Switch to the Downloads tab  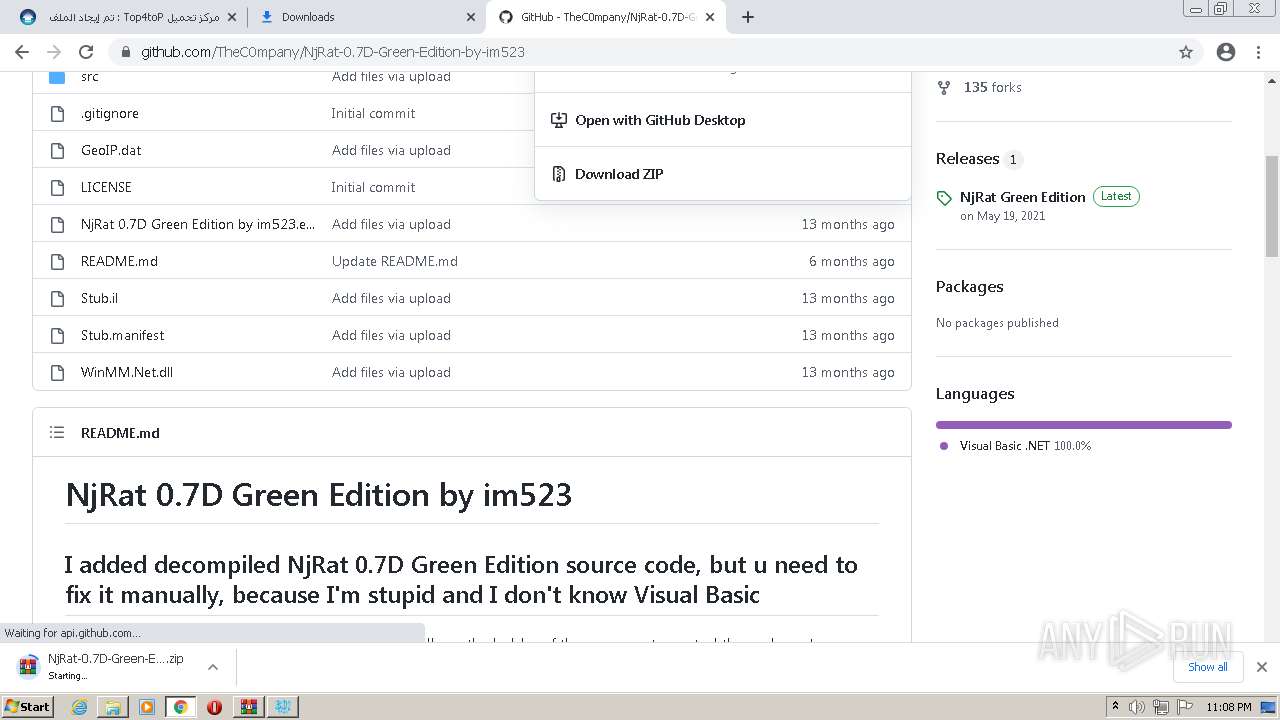(x=366, y=17)
